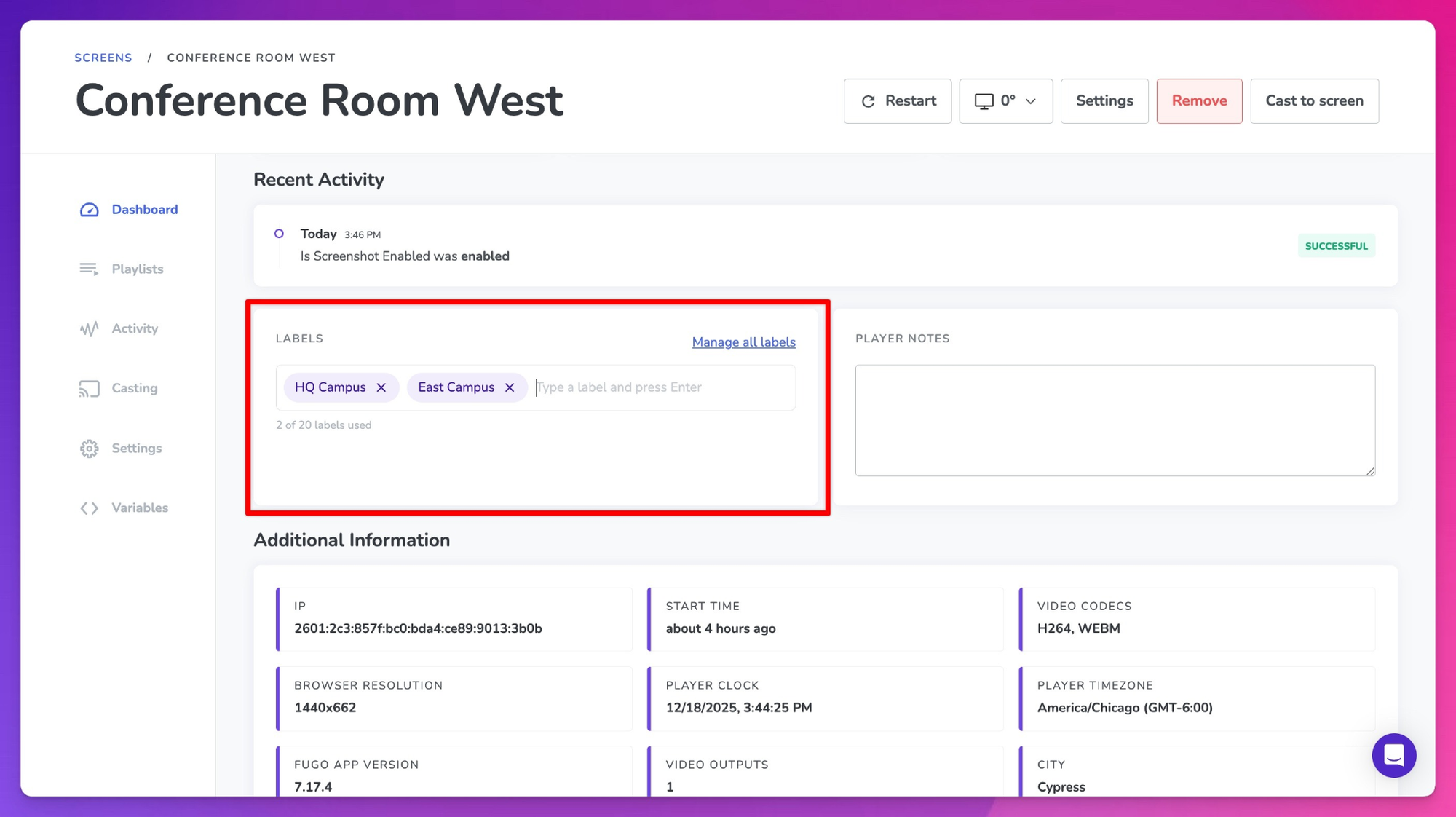Click the Casting icon in sidebar
The width and height of the screenshot is (1456, 817).
tap(89, 389)
